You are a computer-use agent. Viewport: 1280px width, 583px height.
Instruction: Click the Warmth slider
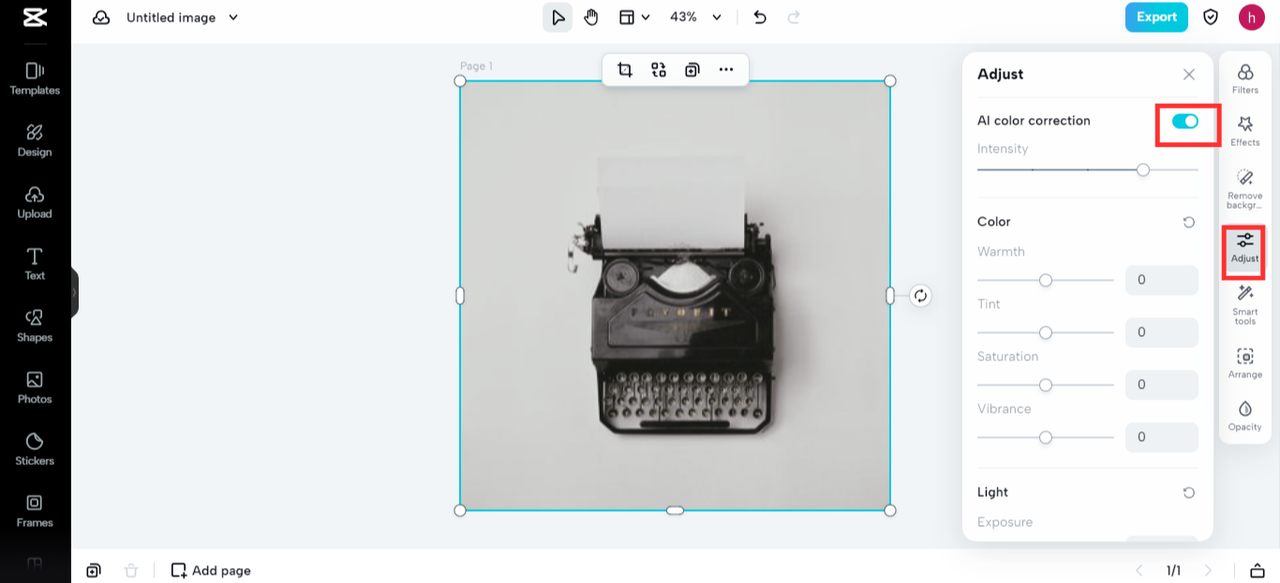(x=1046, y=280)
